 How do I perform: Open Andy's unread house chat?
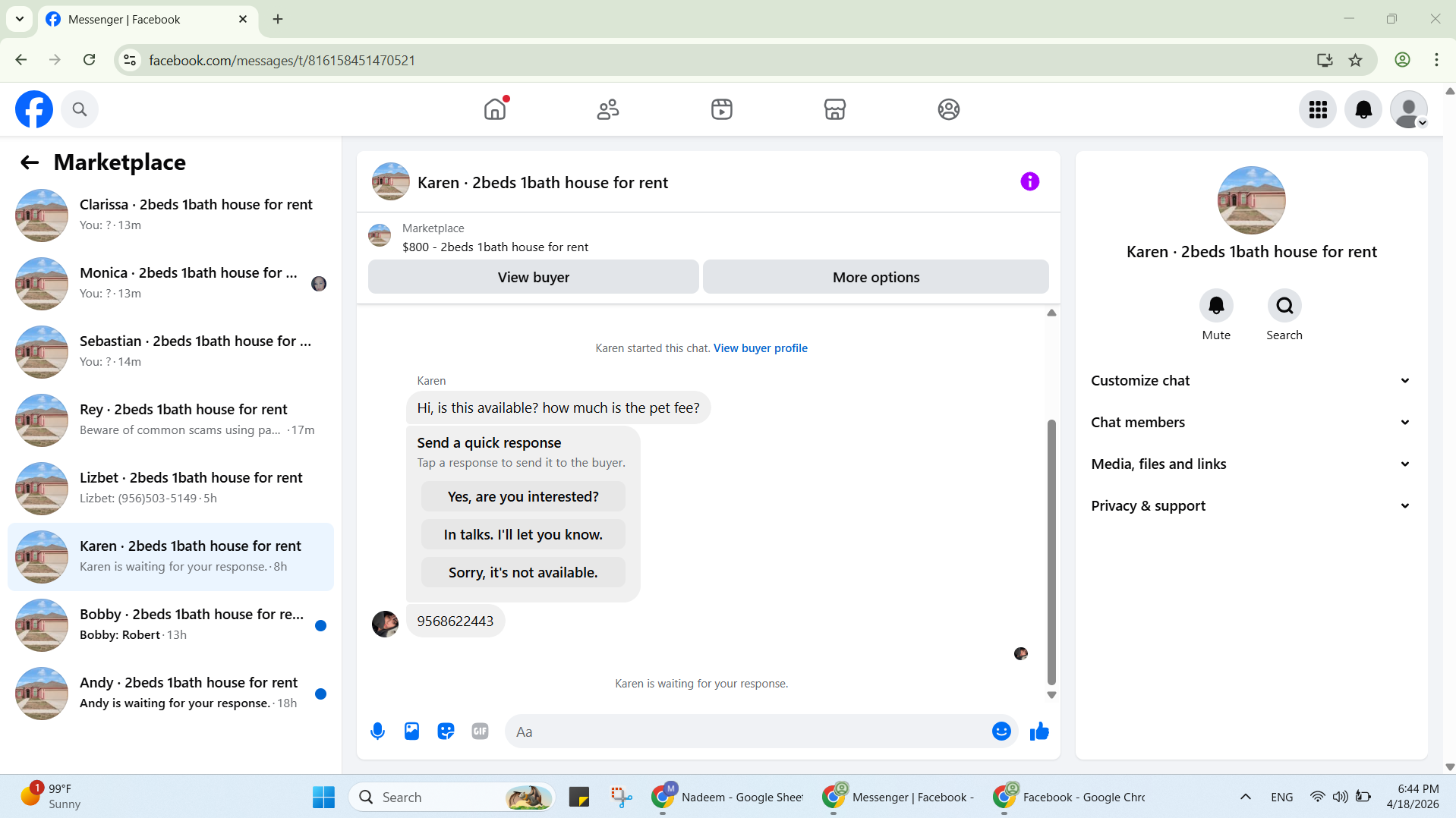pyautogui.click(x=171, y=694)
